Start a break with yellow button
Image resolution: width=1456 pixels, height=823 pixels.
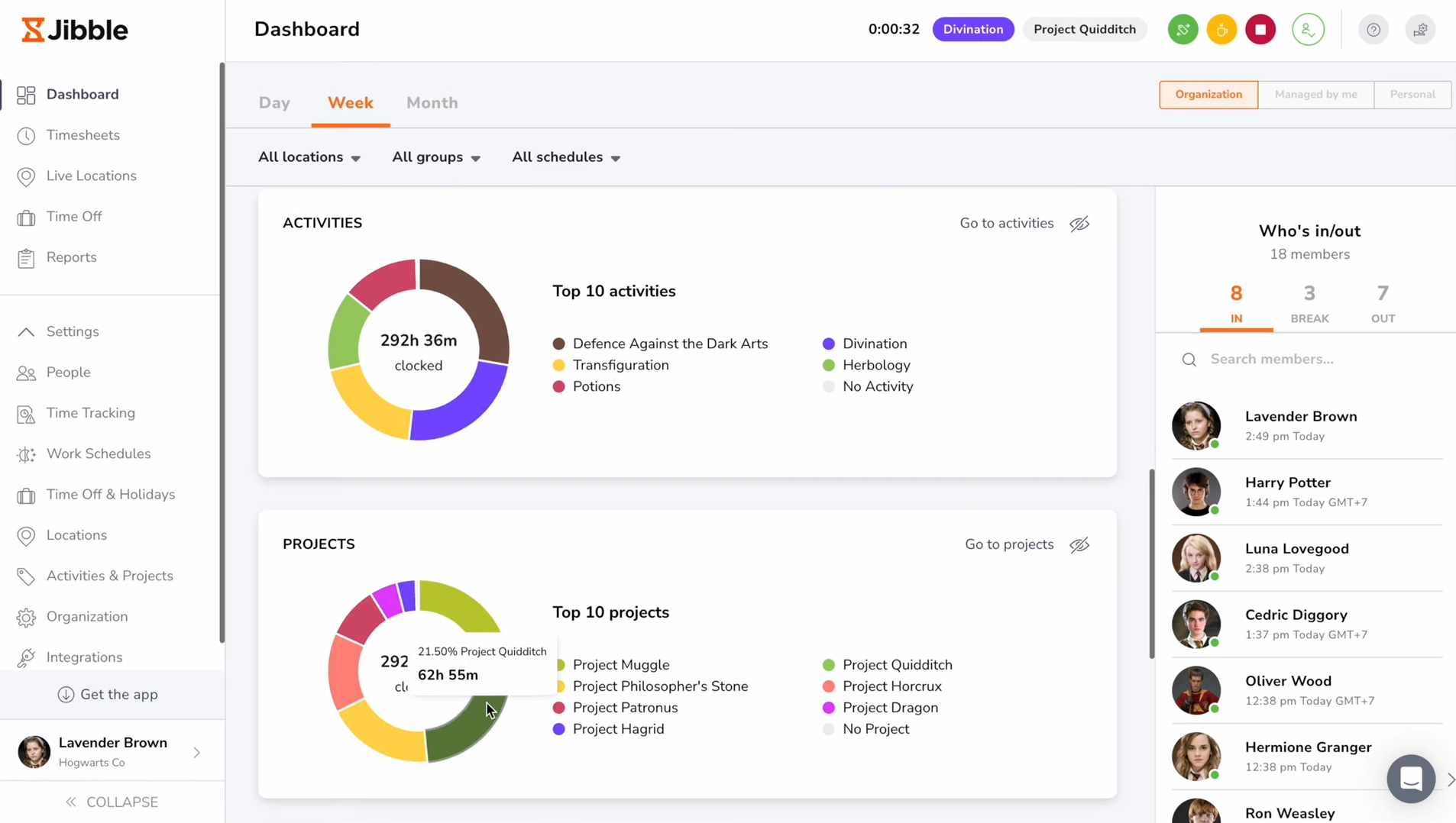coord(1221,30)
